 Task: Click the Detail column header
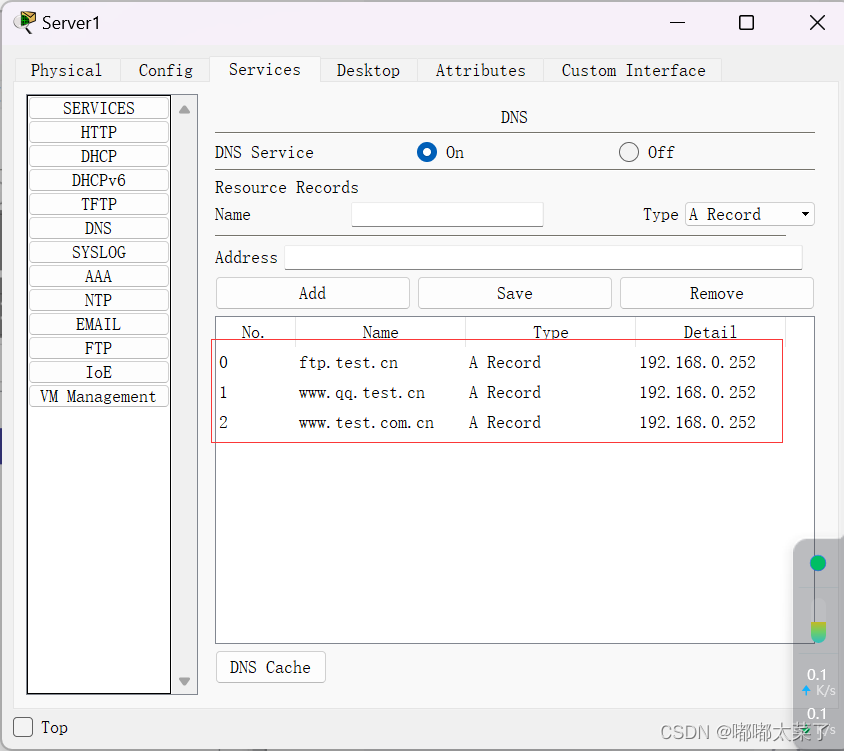710,332
